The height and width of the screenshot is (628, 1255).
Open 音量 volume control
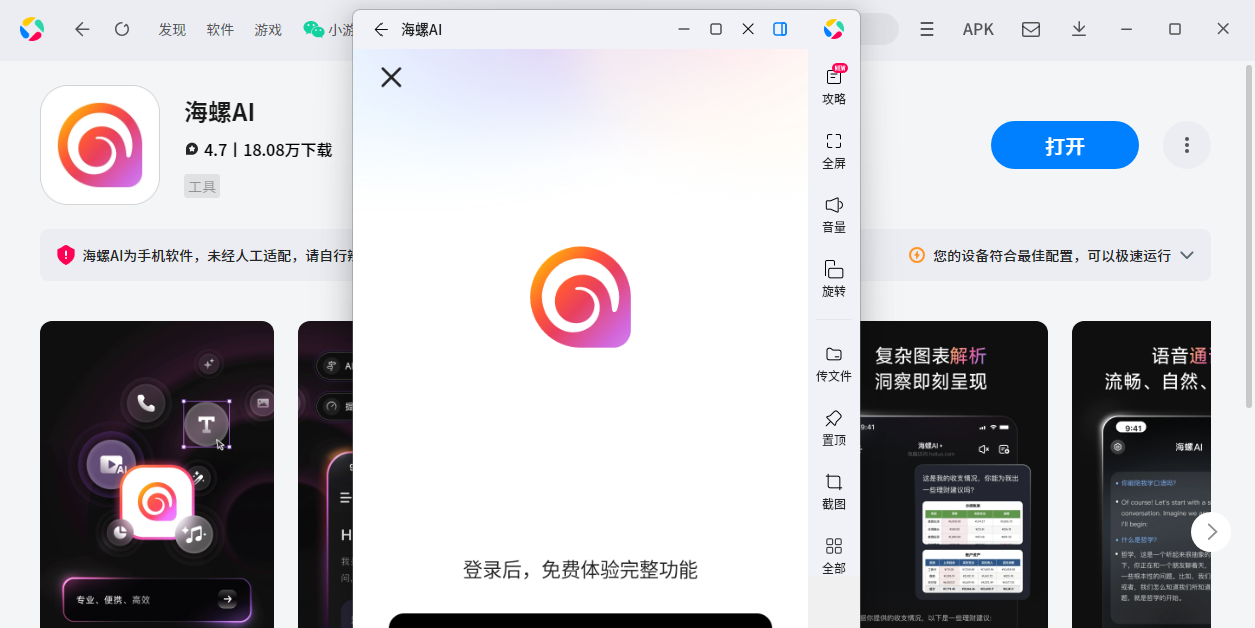click(834, 214)
